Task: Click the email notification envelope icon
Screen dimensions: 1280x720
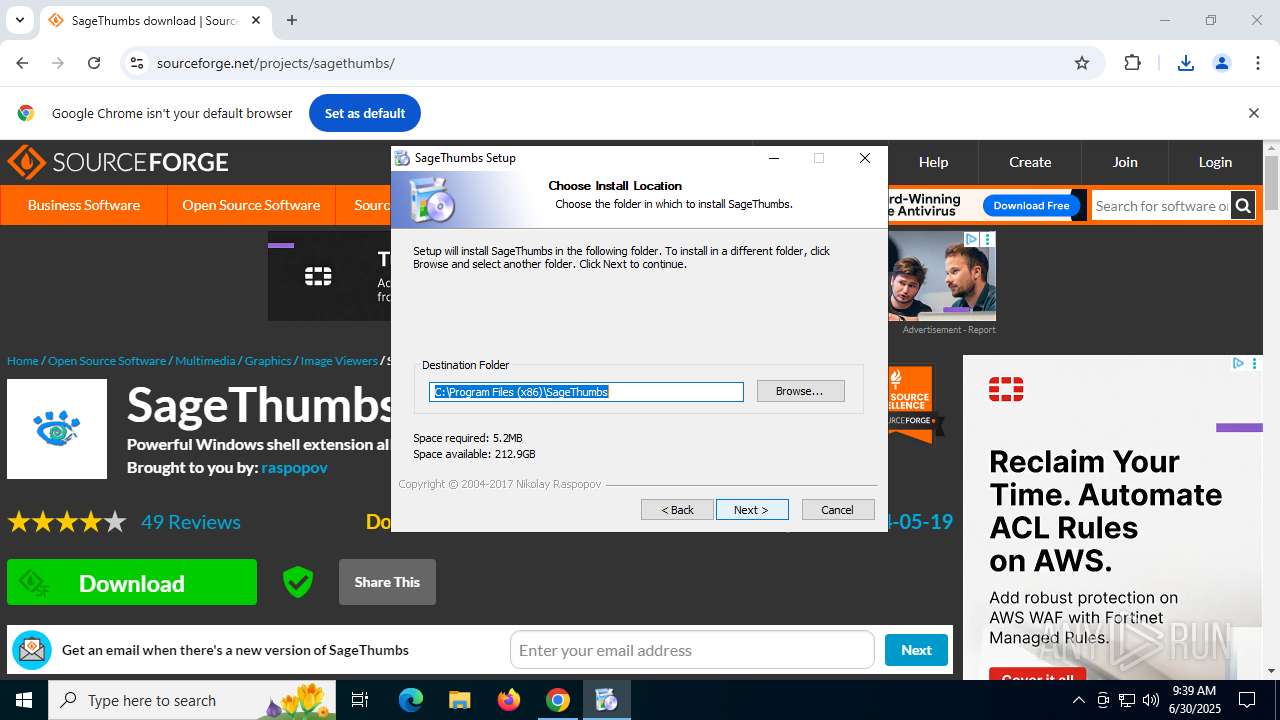Action: pyautogui.click(x=32, y=650)
